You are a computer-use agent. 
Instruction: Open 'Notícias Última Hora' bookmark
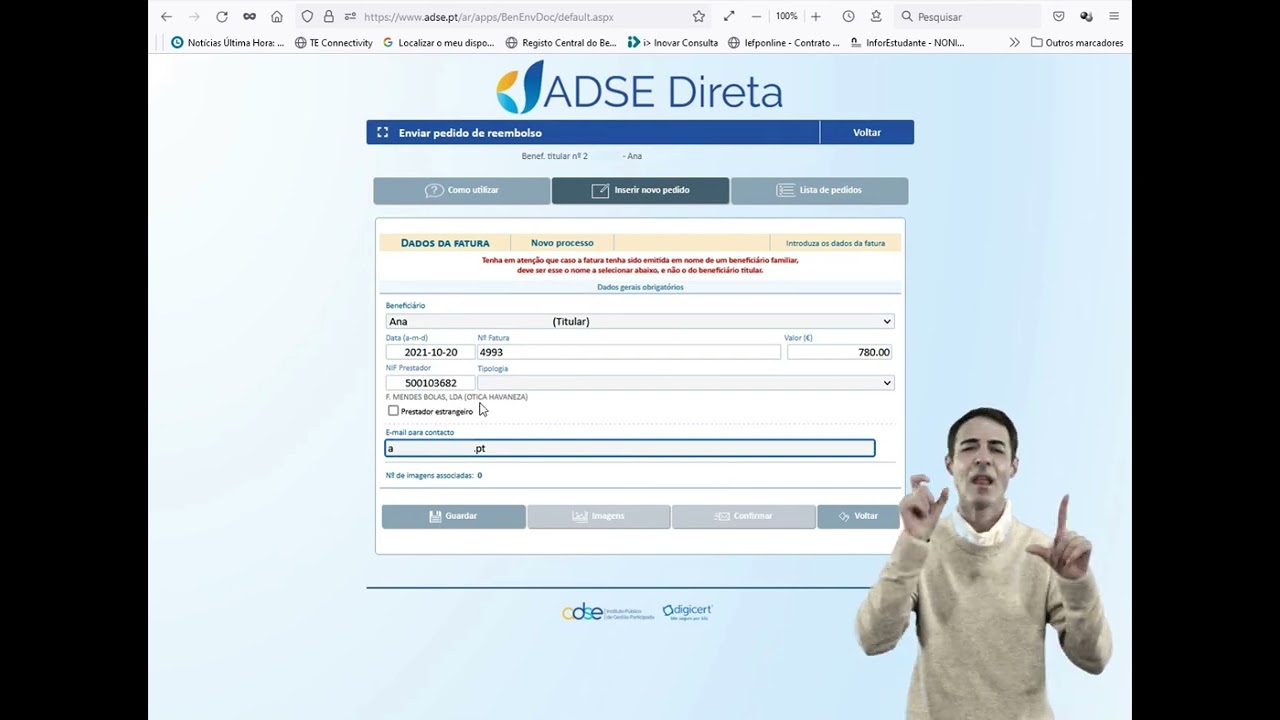click(228, 43)
